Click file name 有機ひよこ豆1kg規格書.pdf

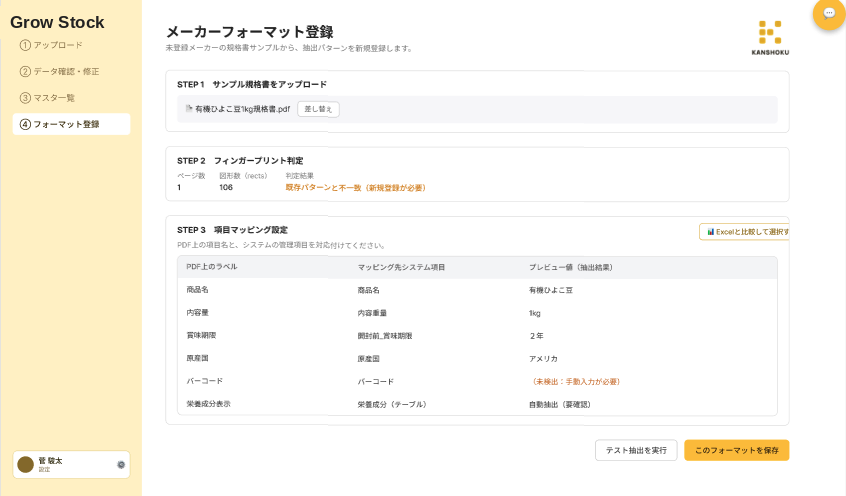pyautogui.click(x=242, y=109)
